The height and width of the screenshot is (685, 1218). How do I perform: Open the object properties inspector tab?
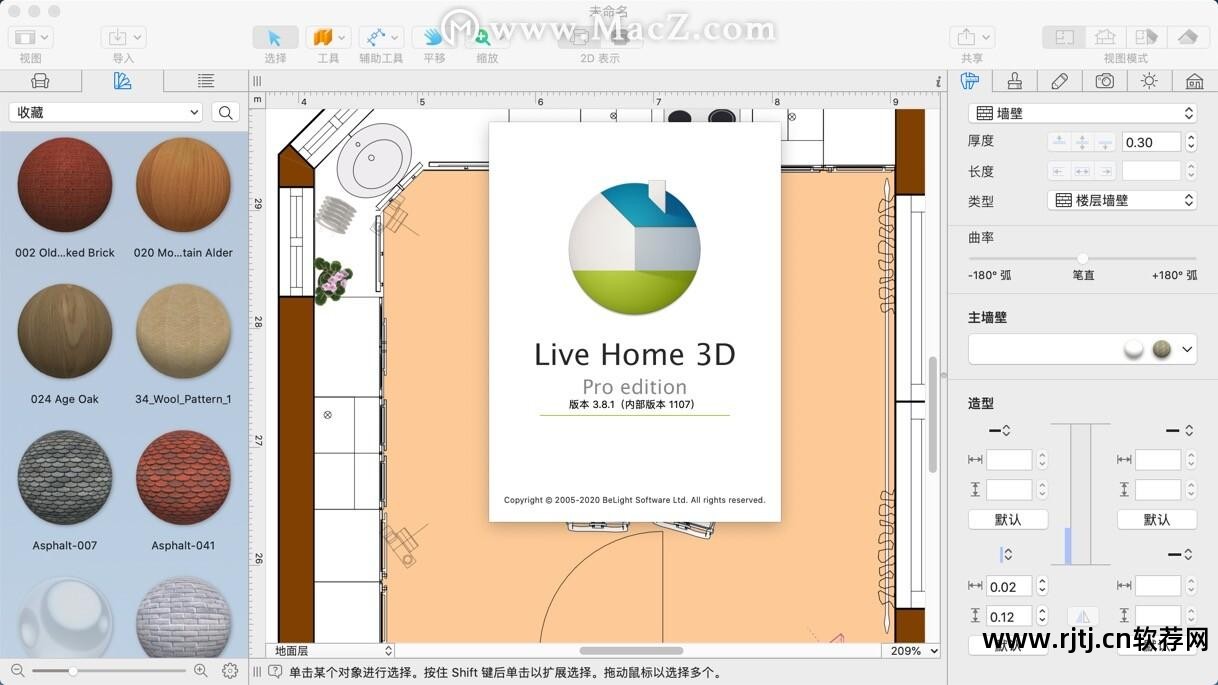coord(970,81)
